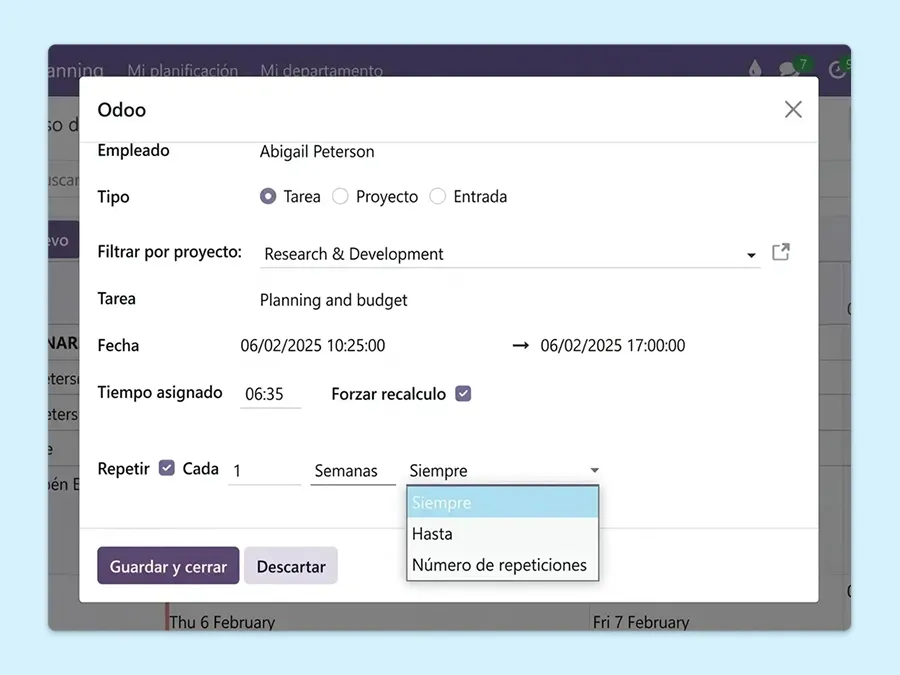Disable the Repetir checkbox
This screenshot has height=675, width=900.
click(166, 468)
